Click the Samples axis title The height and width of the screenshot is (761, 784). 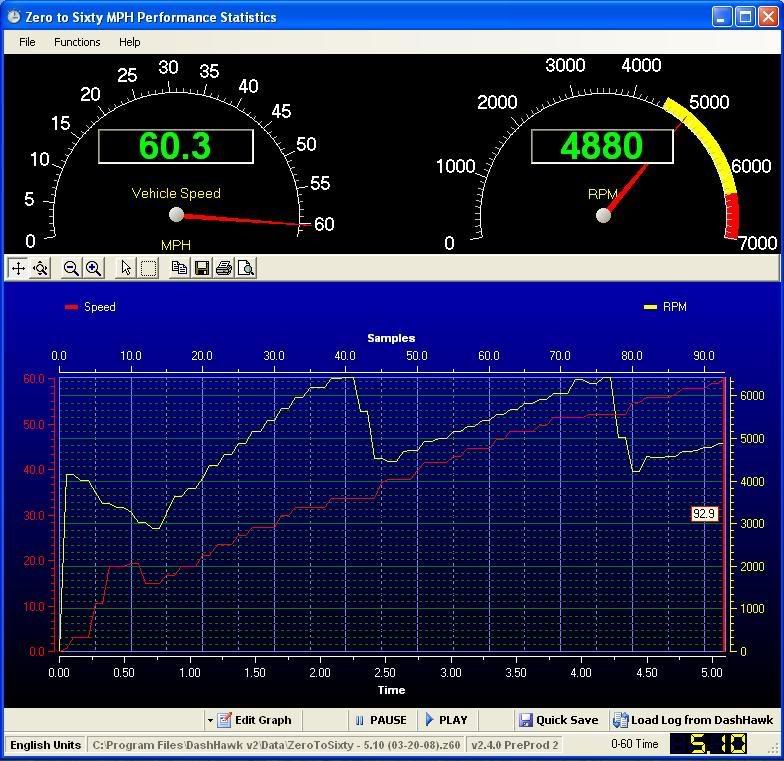[391, 338]
